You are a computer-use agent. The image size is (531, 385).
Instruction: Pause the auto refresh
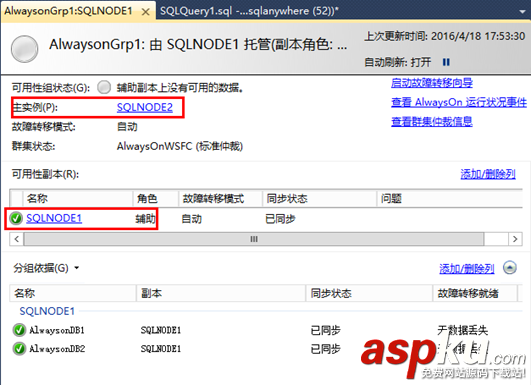coord(446,62)
